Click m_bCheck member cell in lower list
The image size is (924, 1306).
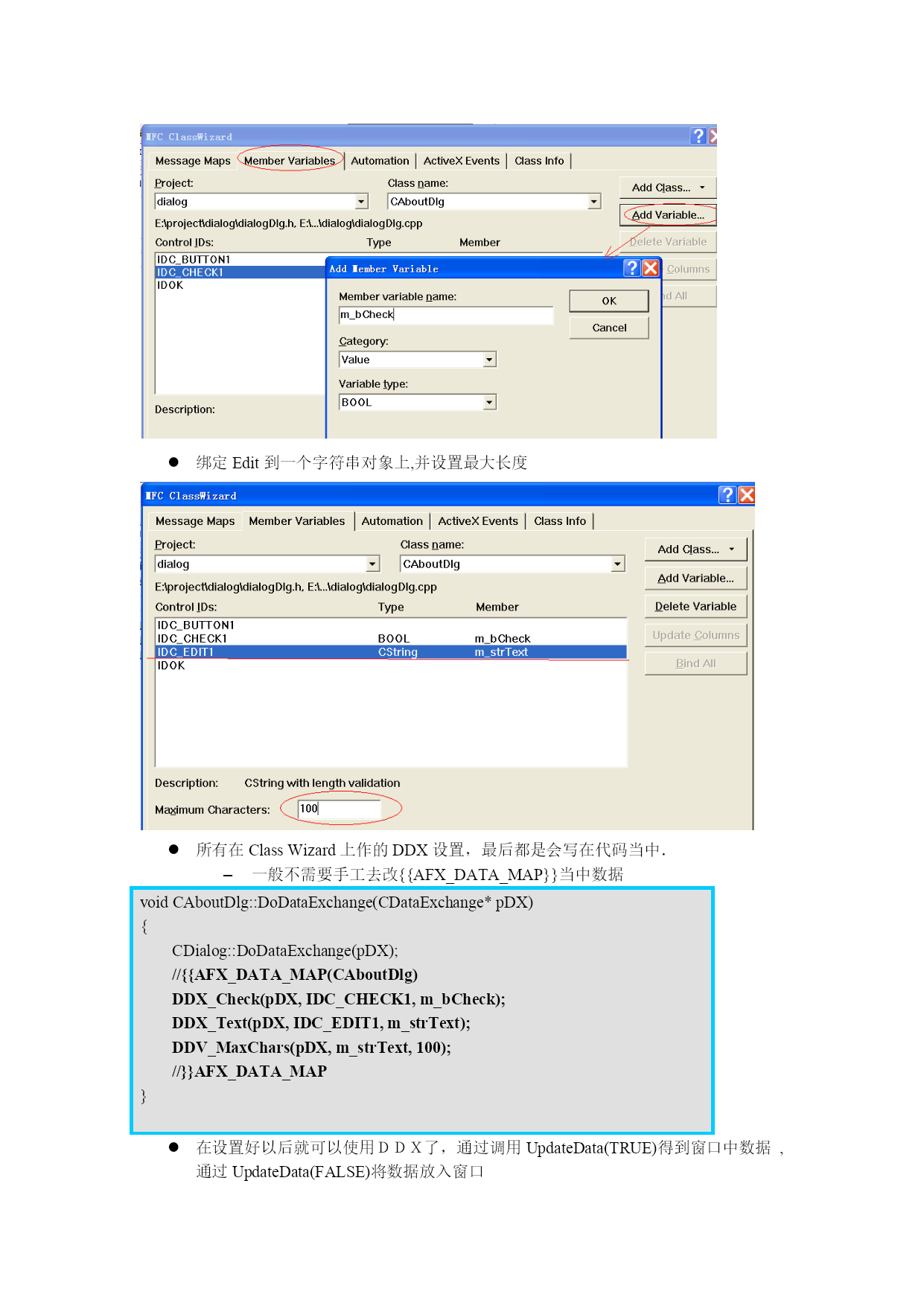[503, 638]
